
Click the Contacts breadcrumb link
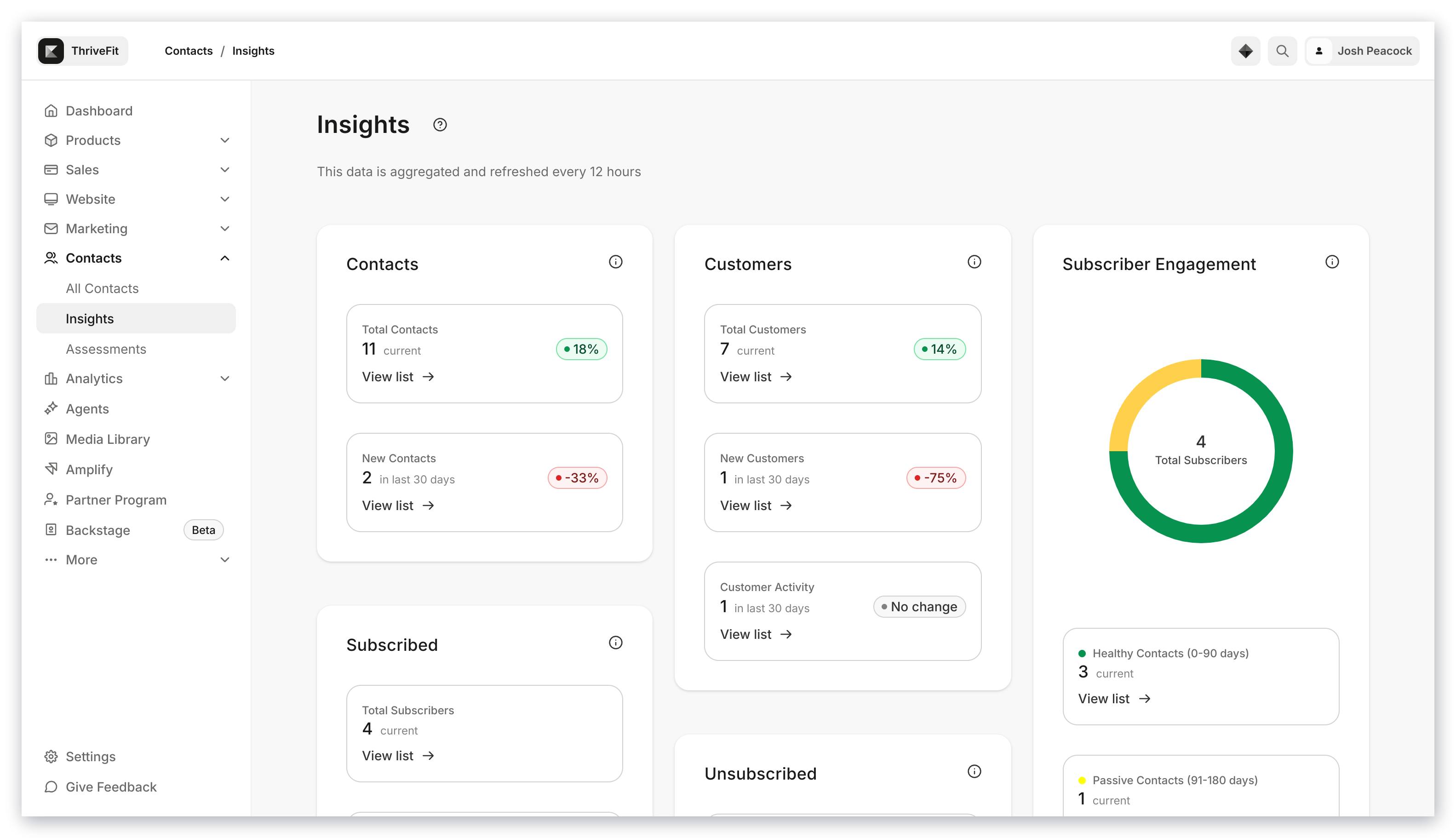(188, 51)
